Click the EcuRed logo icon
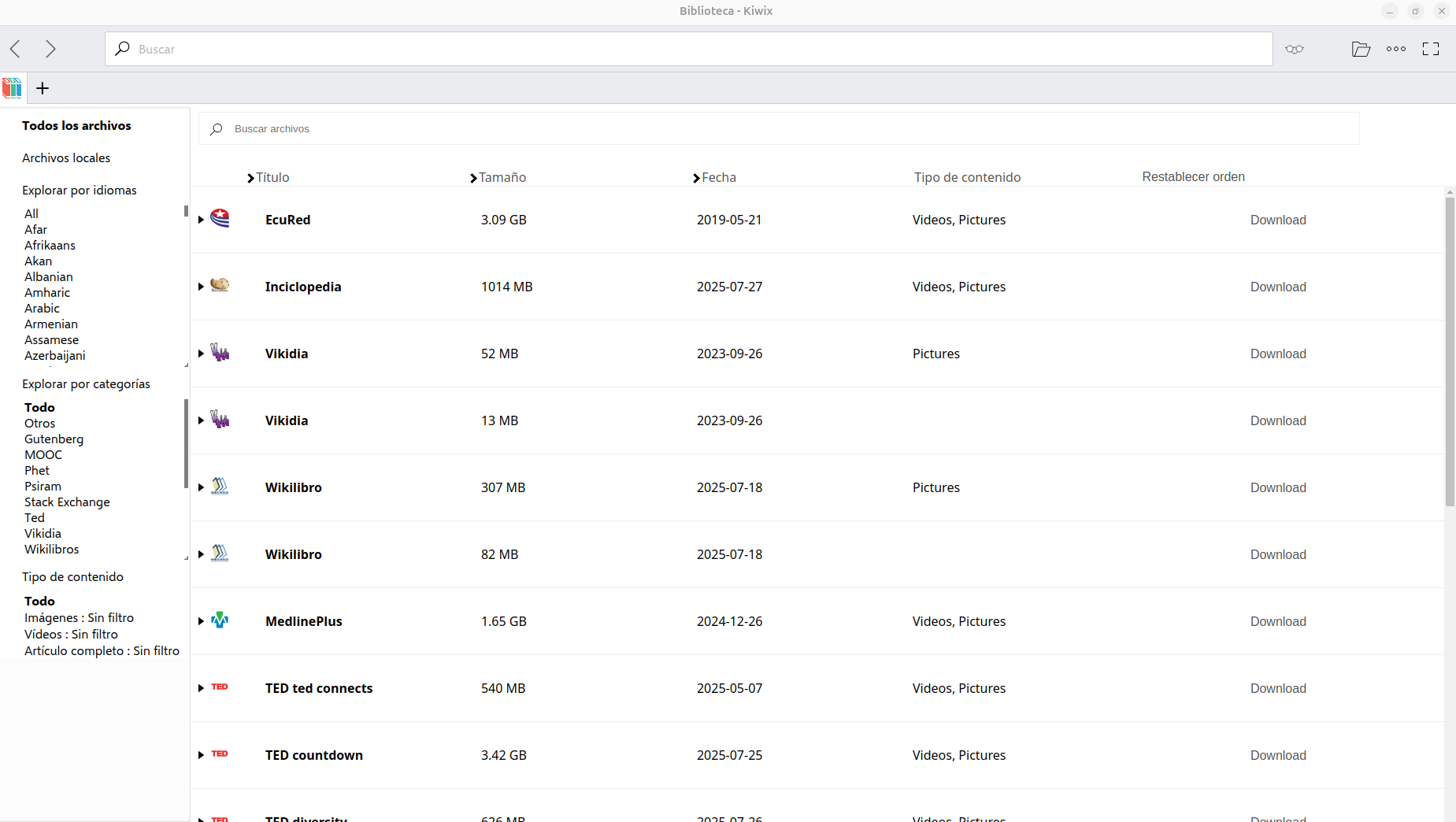1456x822 pixels. (220, 219)
